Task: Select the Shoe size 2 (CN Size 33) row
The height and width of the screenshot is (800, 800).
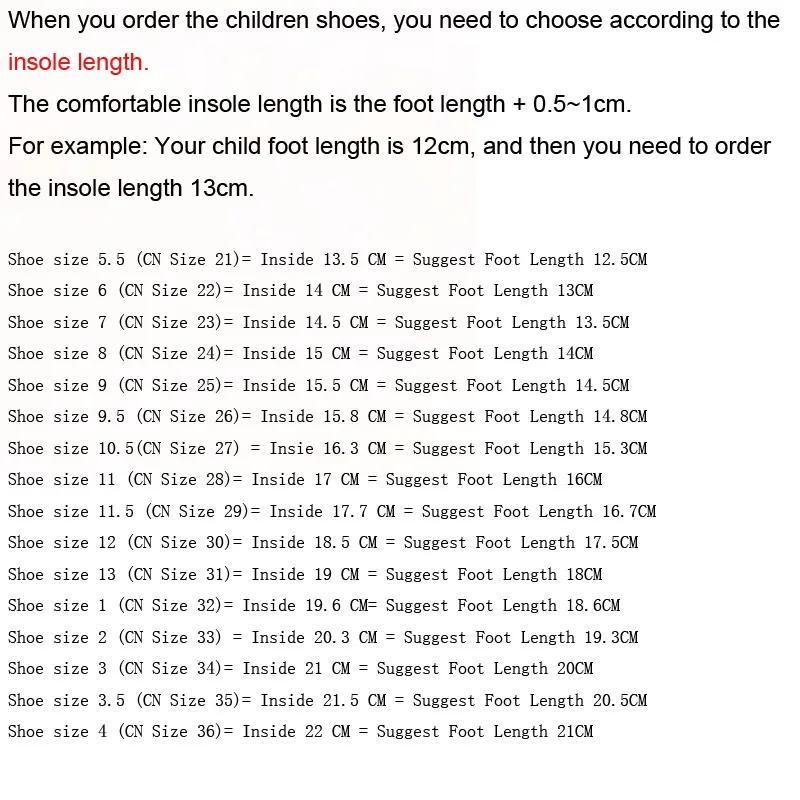Action: point(323,638)
